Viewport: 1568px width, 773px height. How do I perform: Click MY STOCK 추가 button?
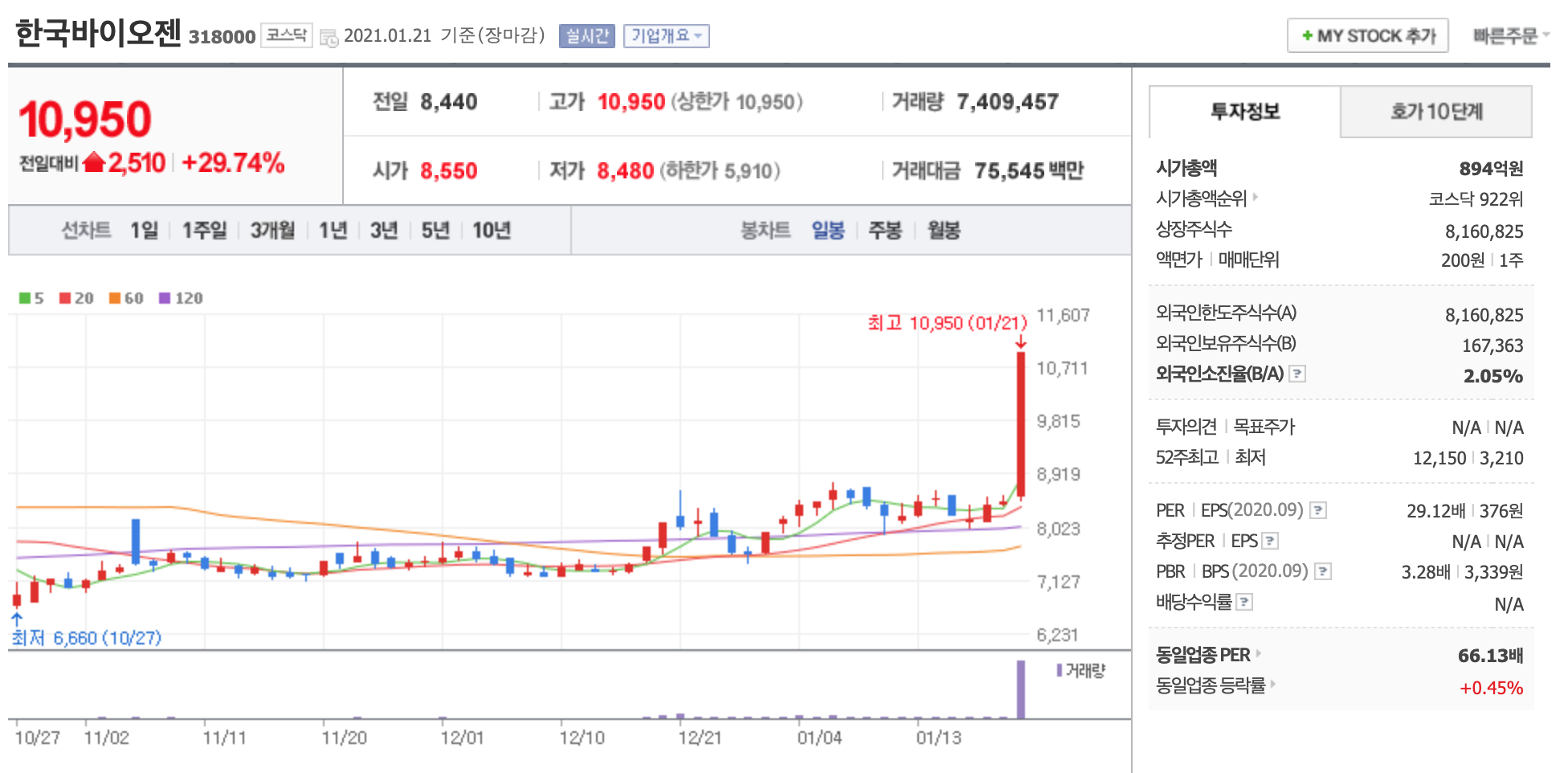coord(1367,36)
